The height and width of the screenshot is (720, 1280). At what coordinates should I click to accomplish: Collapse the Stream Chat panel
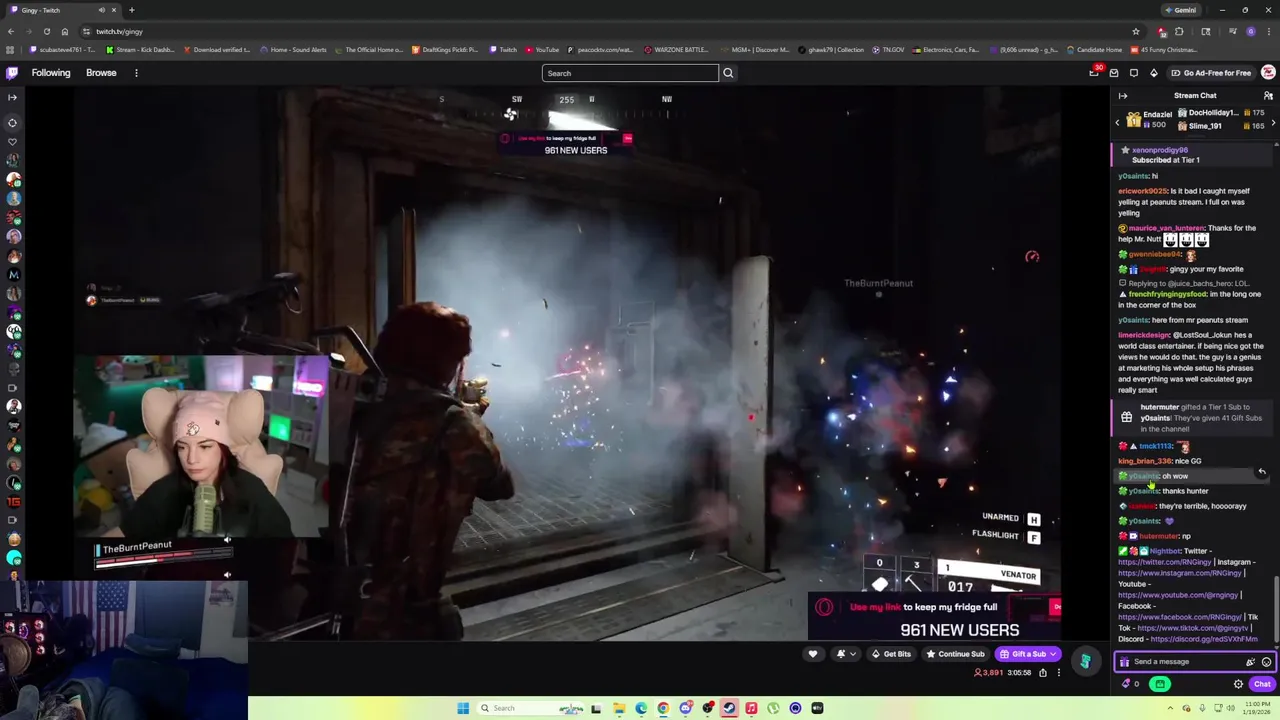click(x=1123, y=96)
